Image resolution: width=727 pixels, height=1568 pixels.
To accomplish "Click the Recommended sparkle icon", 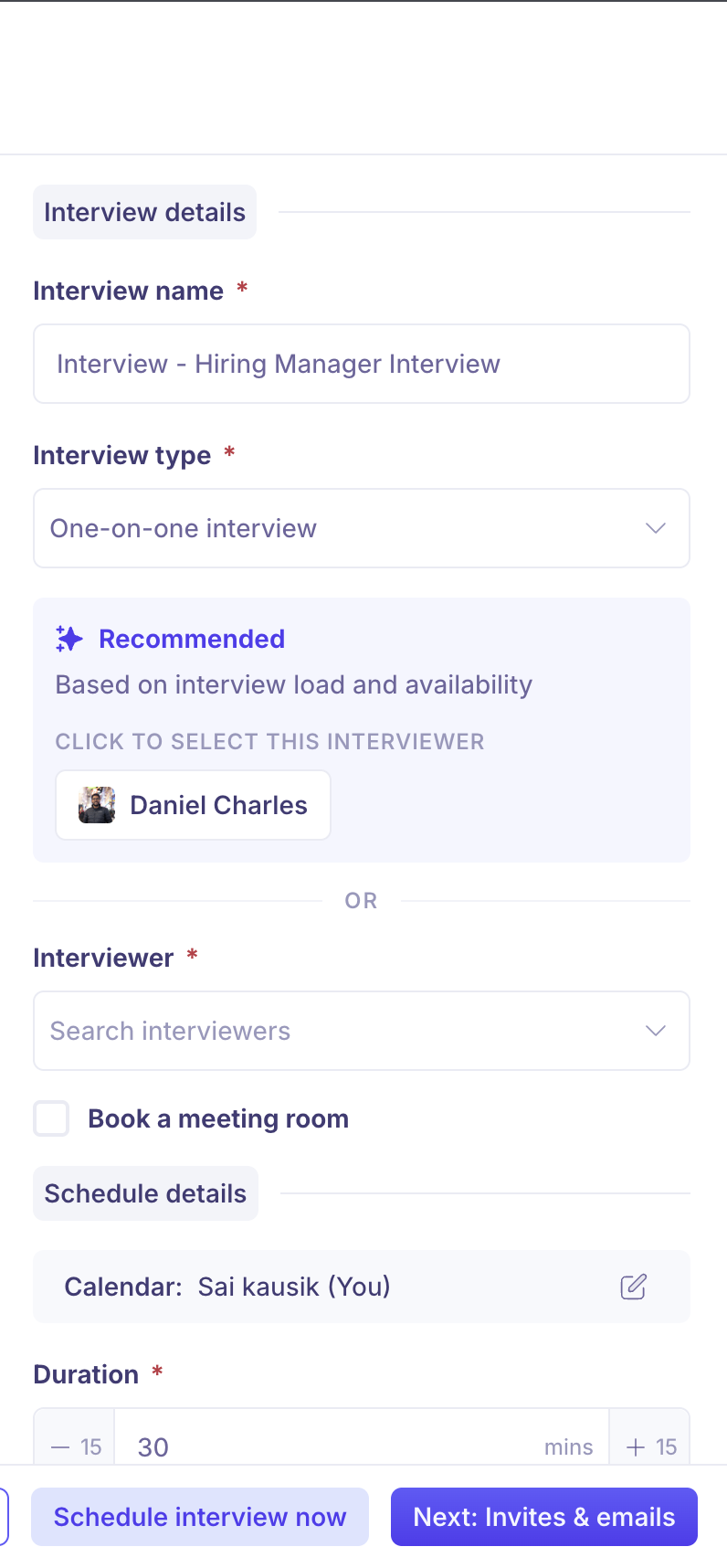I will [x=69, y=639].
